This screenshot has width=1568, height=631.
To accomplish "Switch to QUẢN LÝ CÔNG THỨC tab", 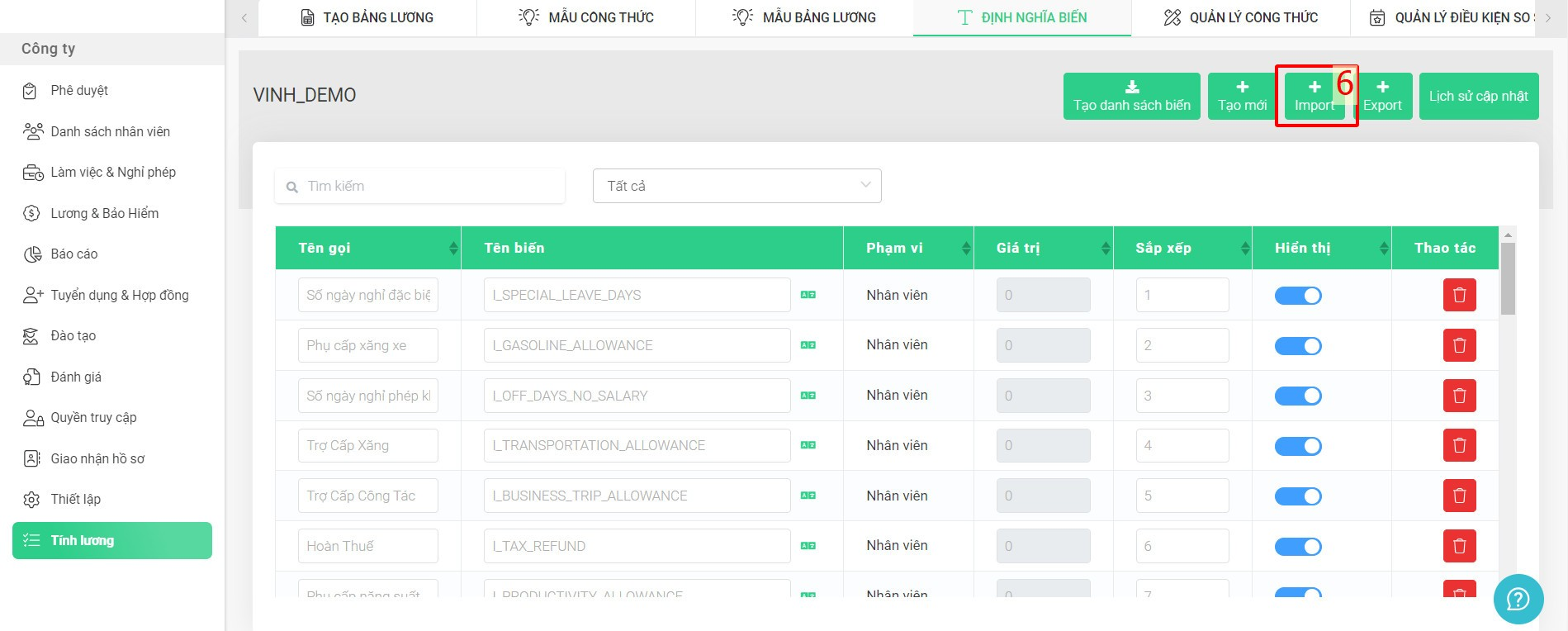I will point(1241,17).
